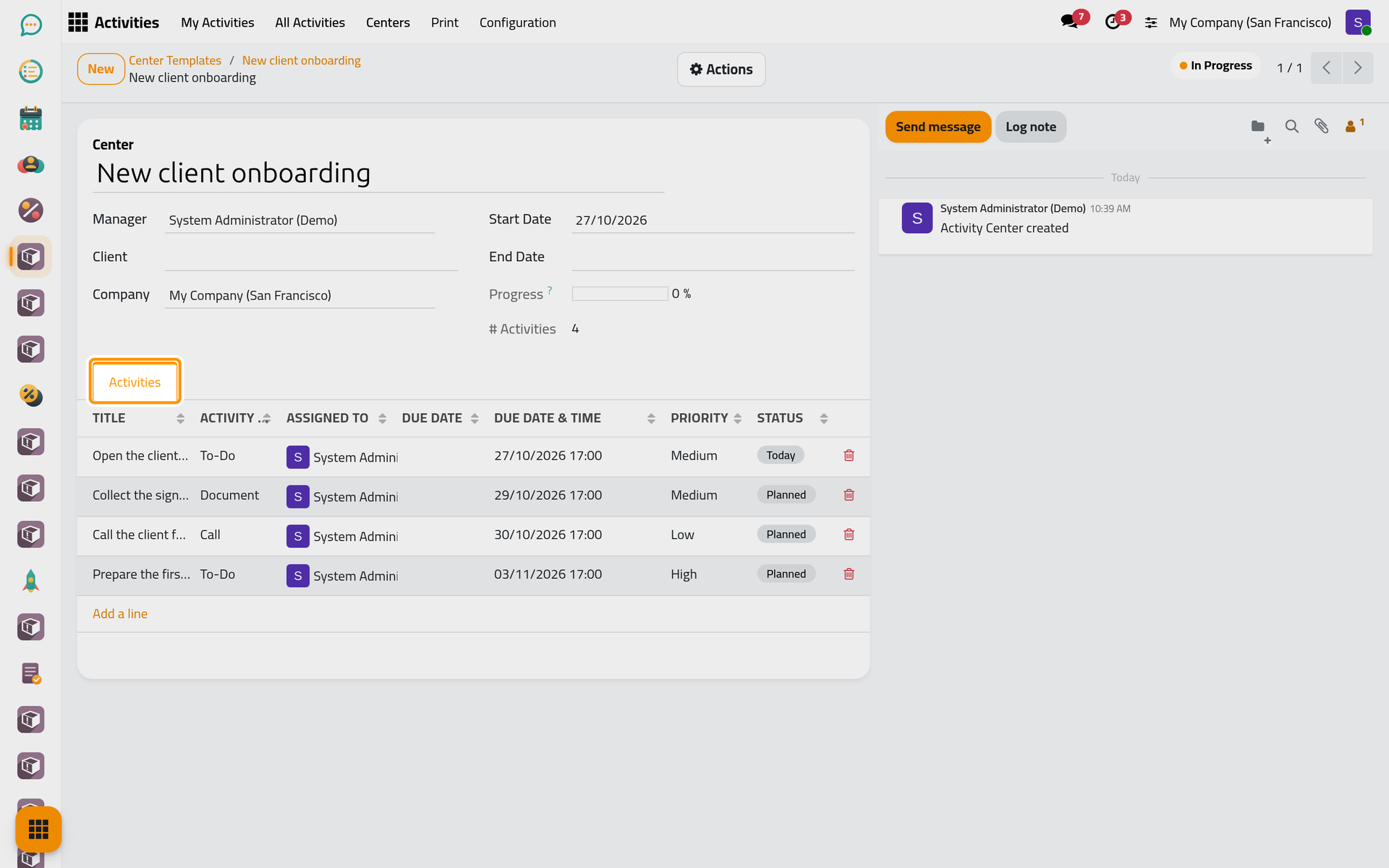Delete the 'Collect the sign...' activity row

(849, 495)
